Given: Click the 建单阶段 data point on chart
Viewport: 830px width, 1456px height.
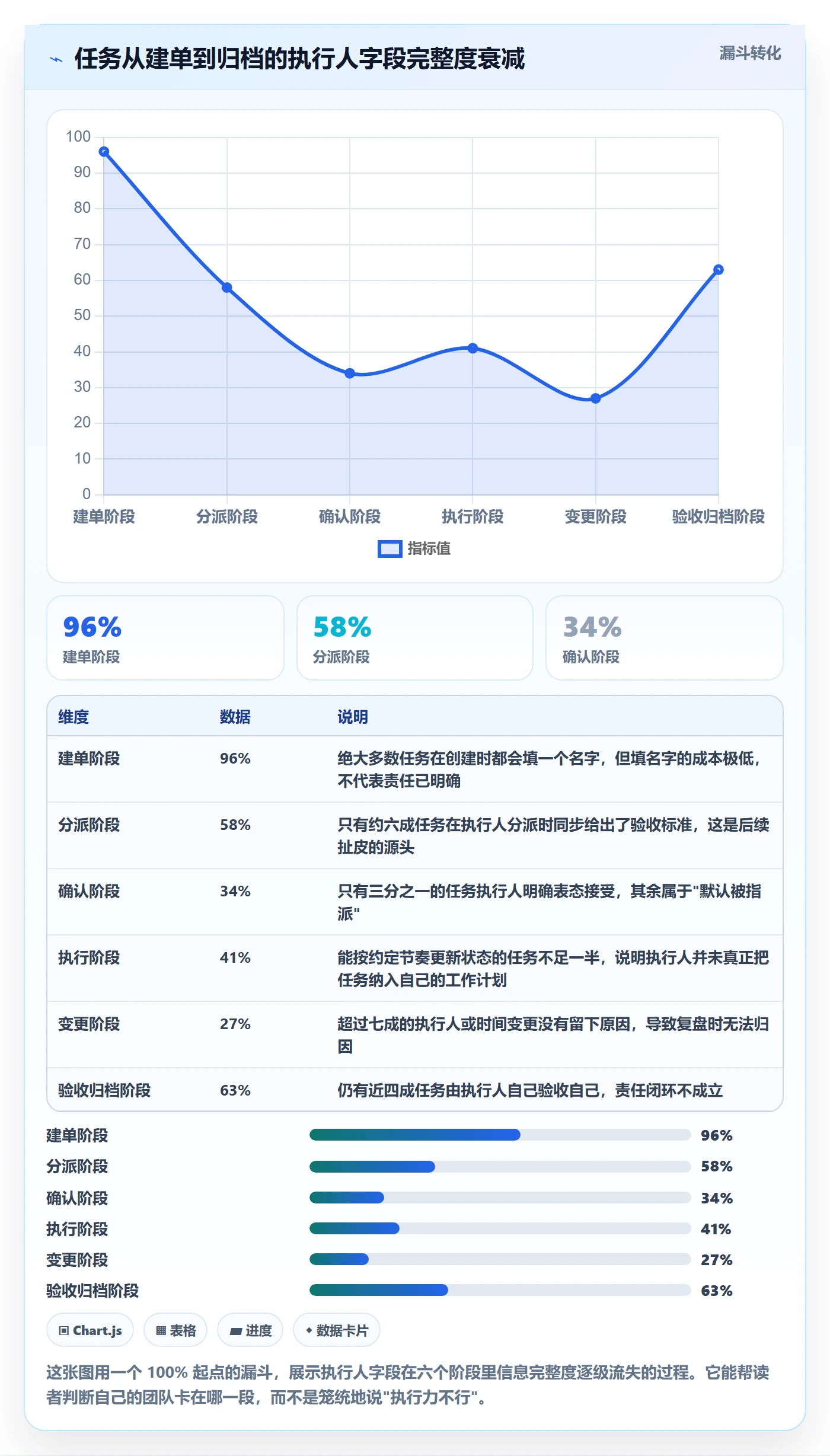Looking at the screenshot, I should coord(104,152).
